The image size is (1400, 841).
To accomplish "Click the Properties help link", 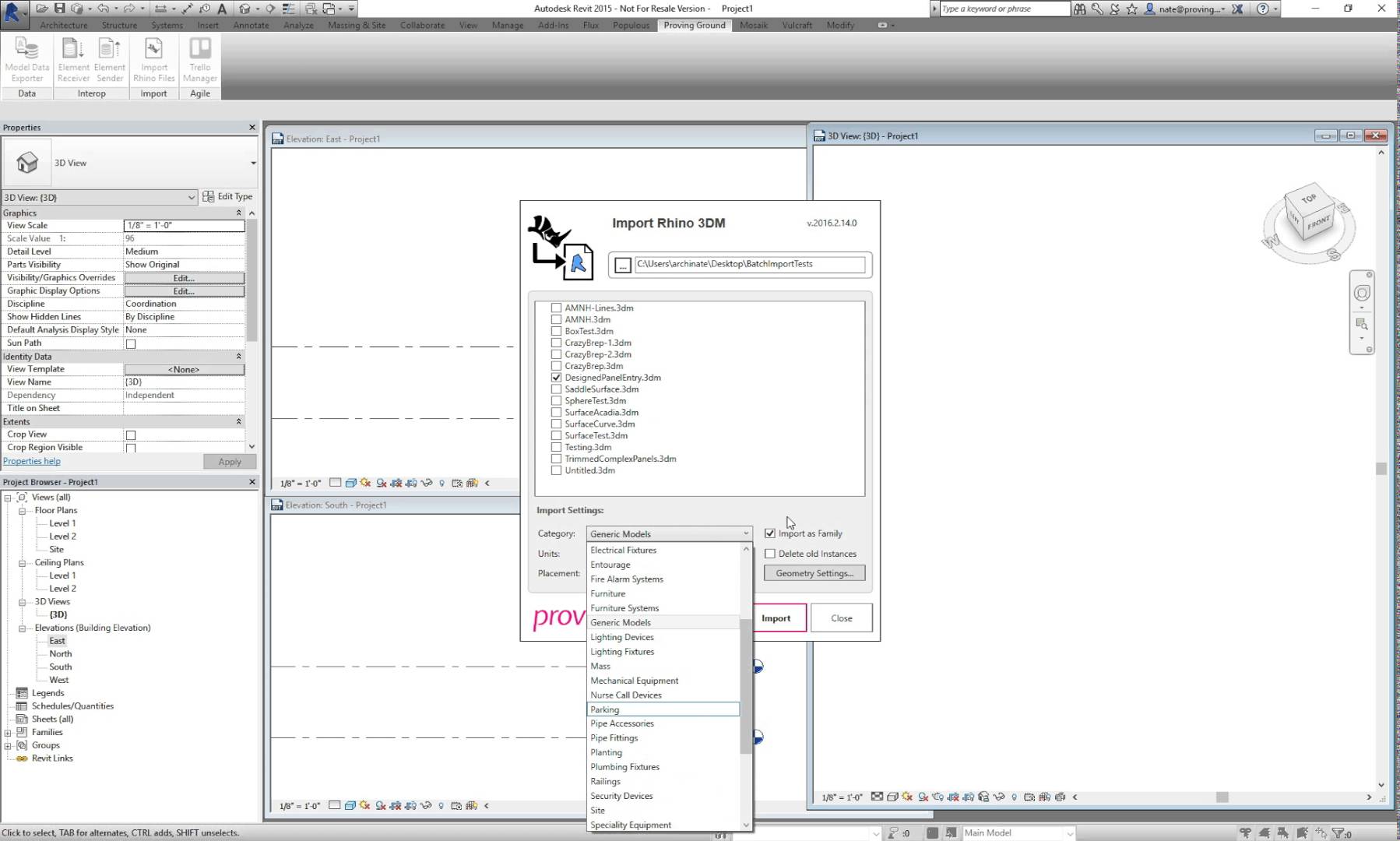I will pyautogui.click(x=31, y=460).
